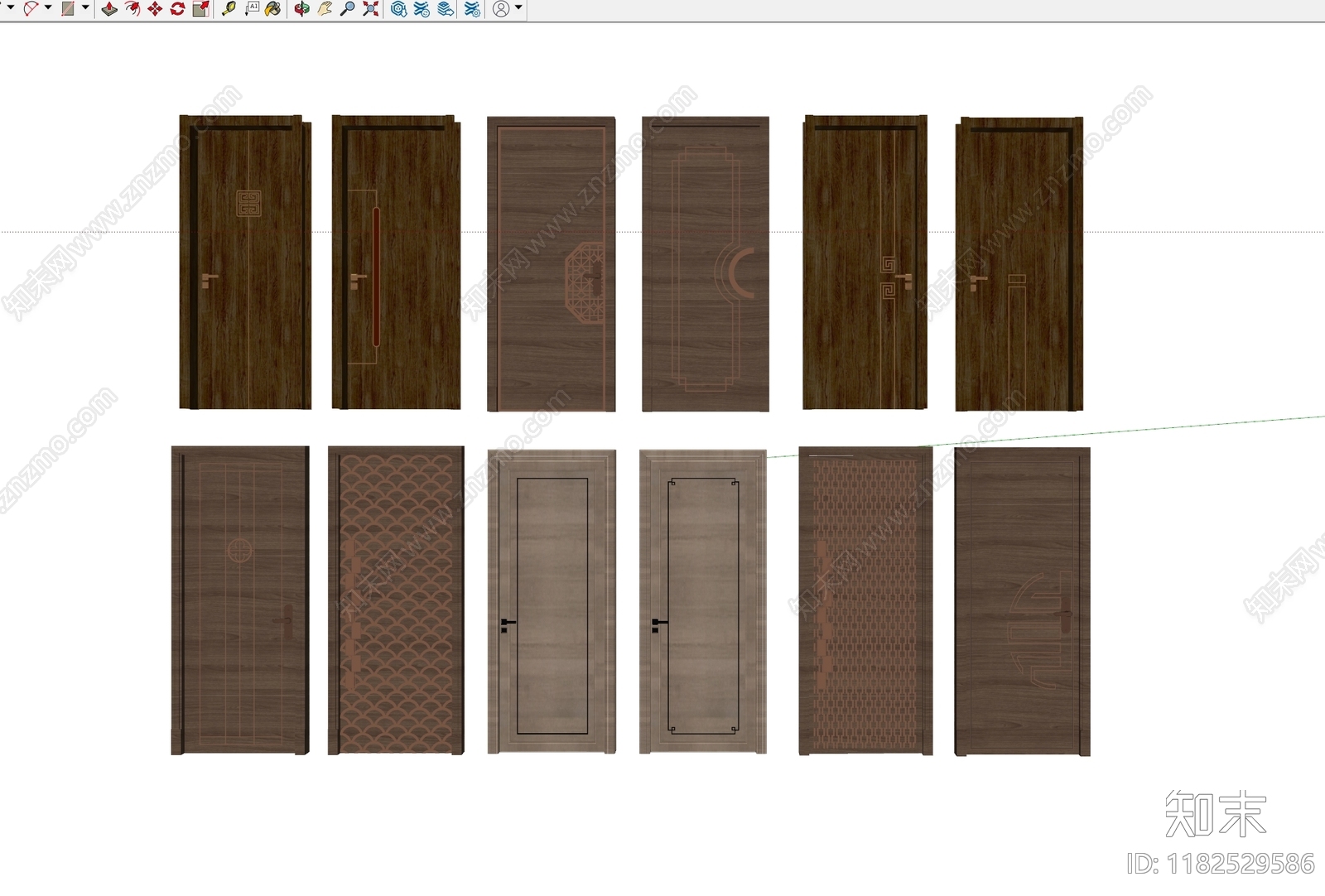Open the Extension Manager icon

point(472,8)
